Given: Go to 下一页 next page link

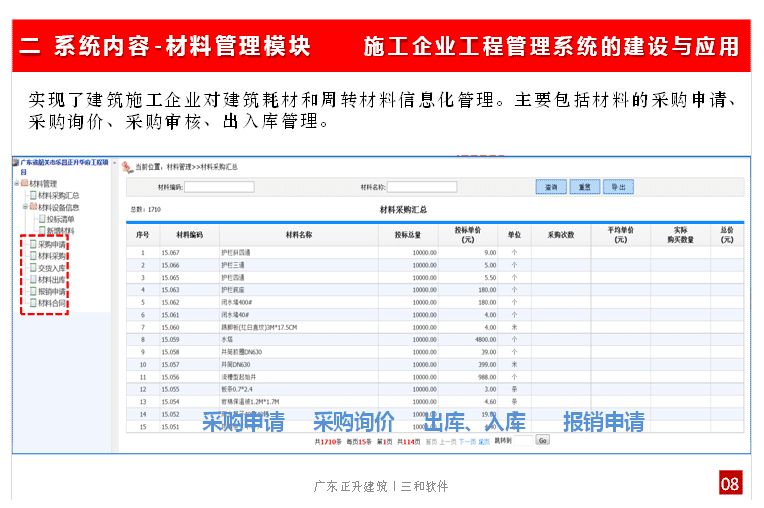Looking at the screenshot, I should pos(467,442).
